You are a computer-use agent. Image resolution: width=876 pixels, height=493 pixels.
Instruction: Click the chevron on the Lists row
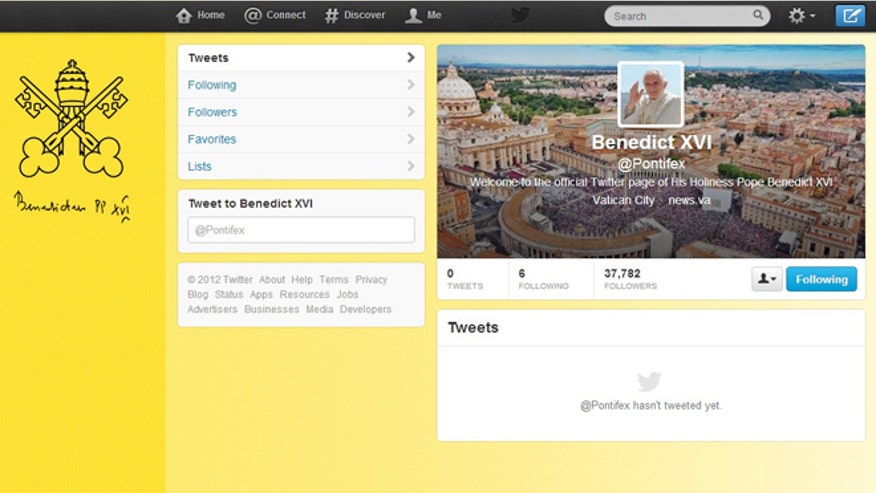pos(411,166)
